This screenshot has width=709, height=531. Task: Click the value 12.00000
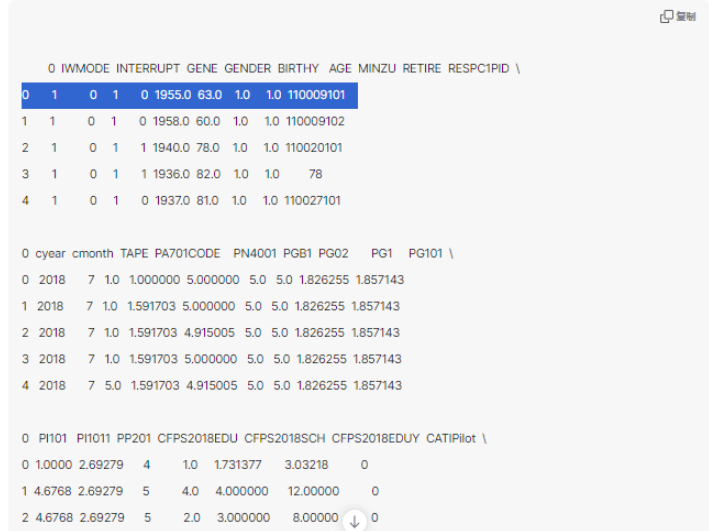[313, 491]
